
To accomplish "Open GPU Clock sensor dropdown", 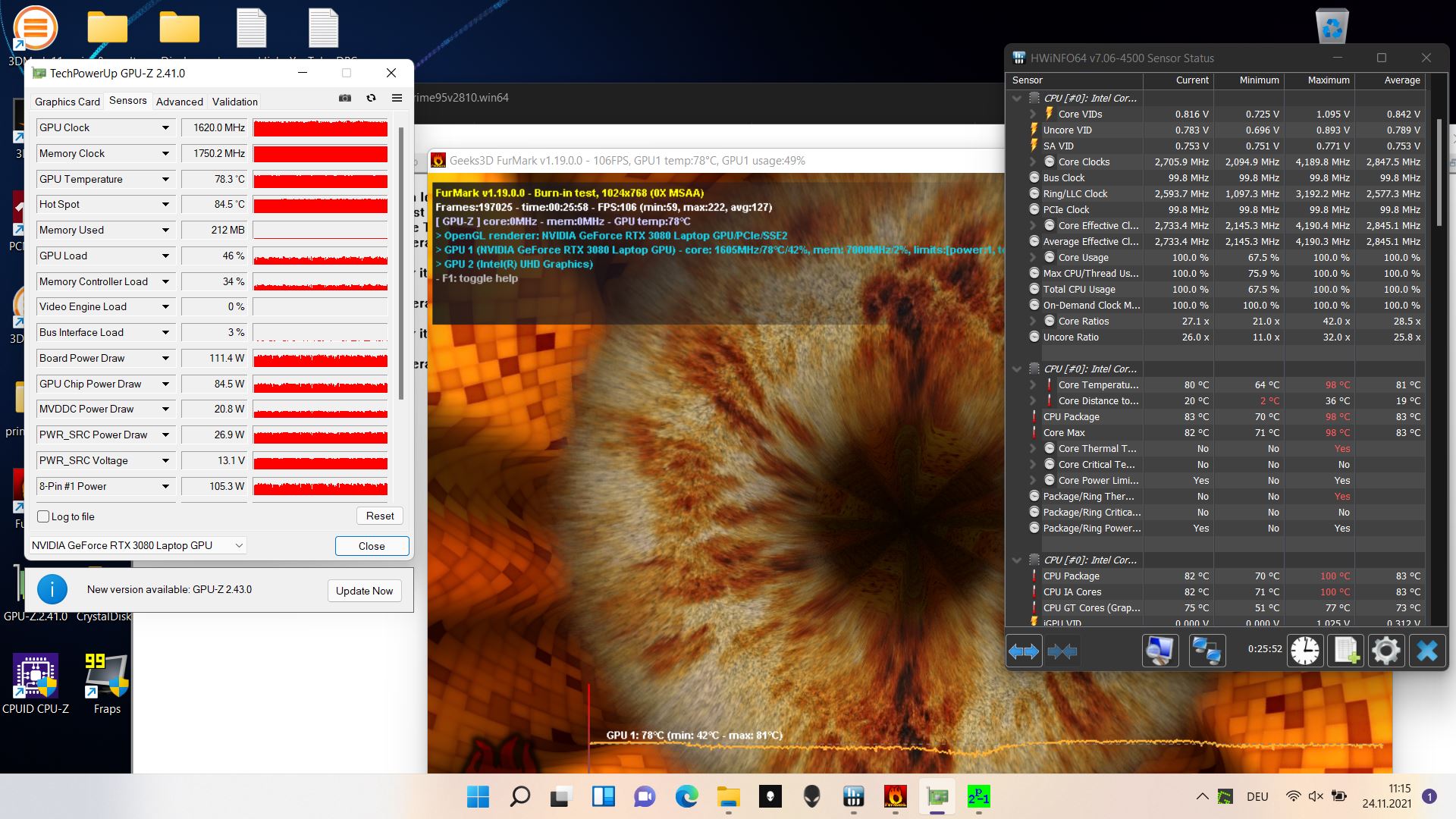I will click(x=165, y=128).
